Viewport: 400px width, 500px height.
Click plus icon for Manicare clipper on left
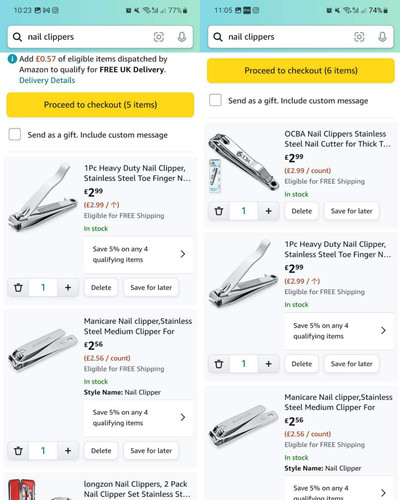pos(68,451)
